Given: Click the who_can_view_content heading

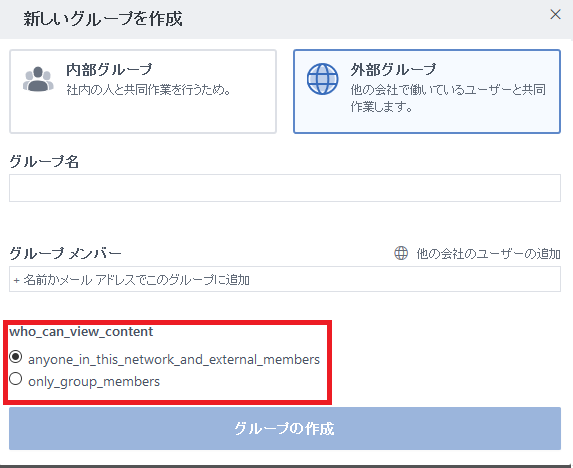Looking at the screenshot, I should click(x=81, y=332).
